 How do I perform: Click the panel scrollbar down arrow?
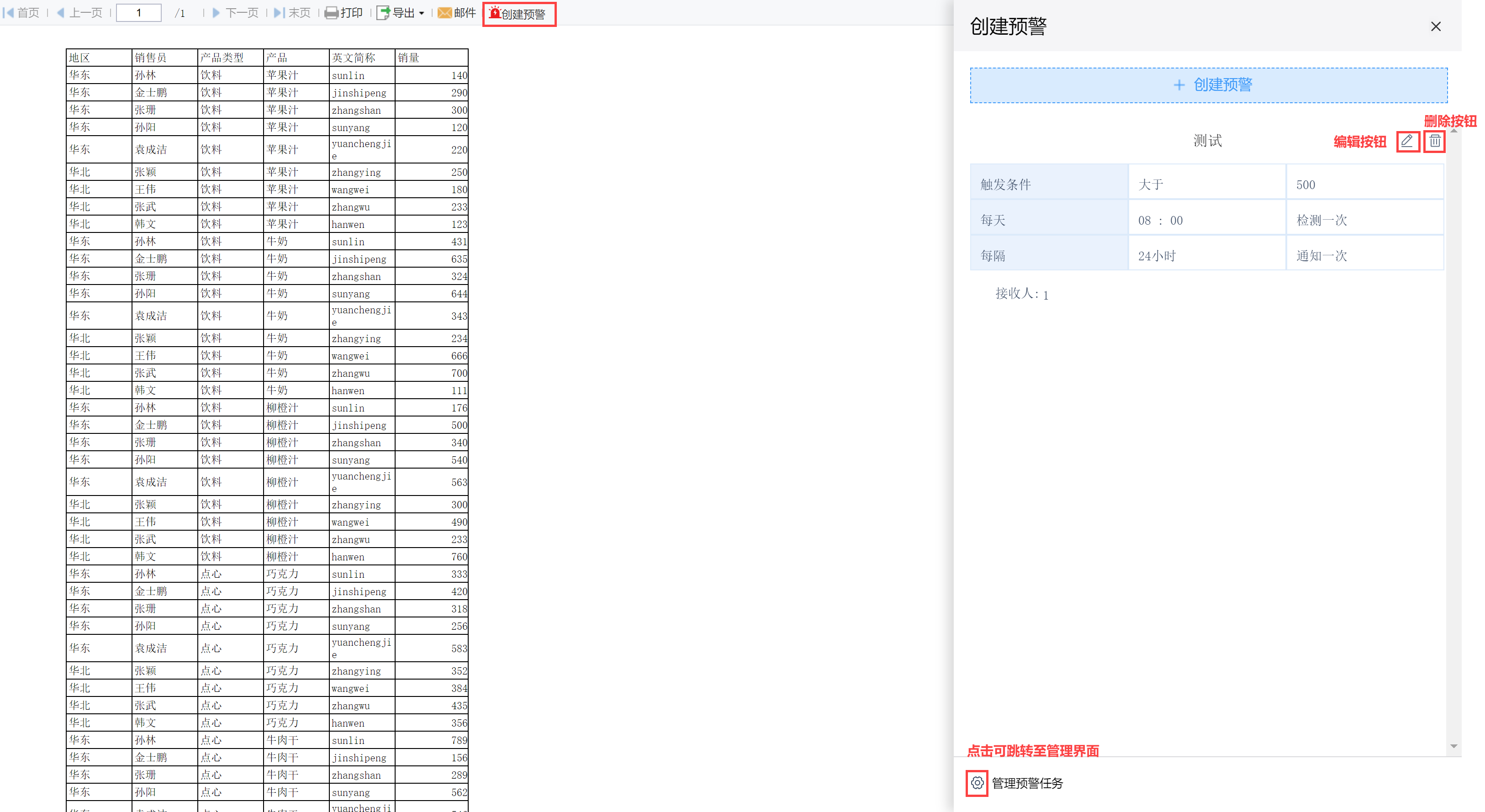[1454, 746]
